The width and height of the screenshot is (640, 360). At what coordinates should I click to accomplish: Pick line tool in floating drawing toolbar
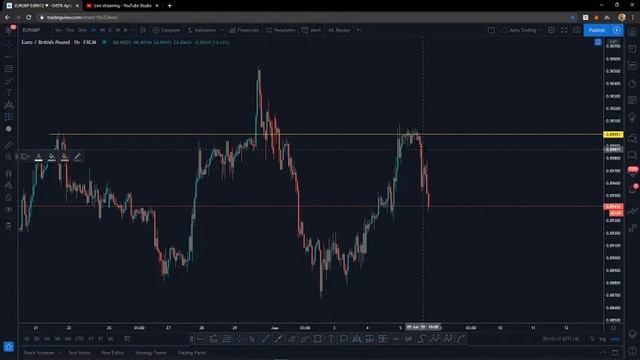(x=265, y=339)
